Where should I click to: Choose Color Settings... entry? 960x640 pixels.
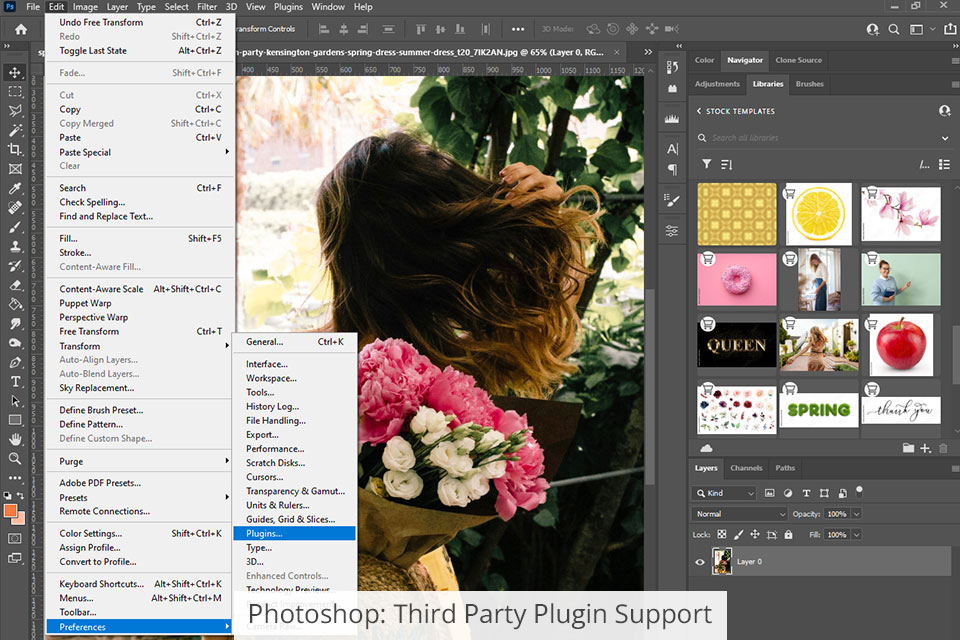[x=141, y=533]
